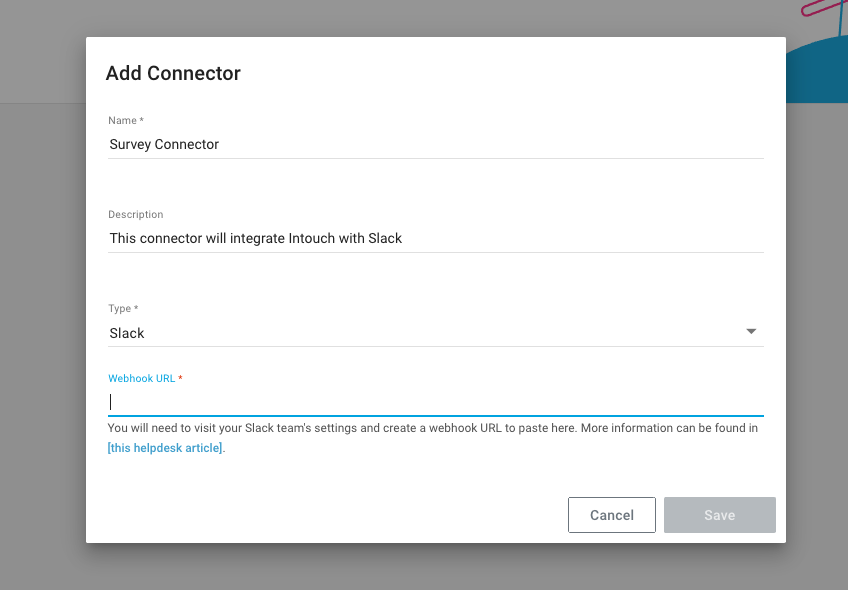The height and width of the screenshot is (590, 848).
Task: Click the "Type *" field label
Action: pos(123,309)
